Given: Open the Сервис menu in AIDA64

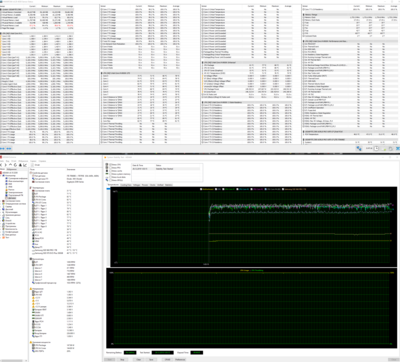Looking at the screenshot, I should click(x=33, y=161).
